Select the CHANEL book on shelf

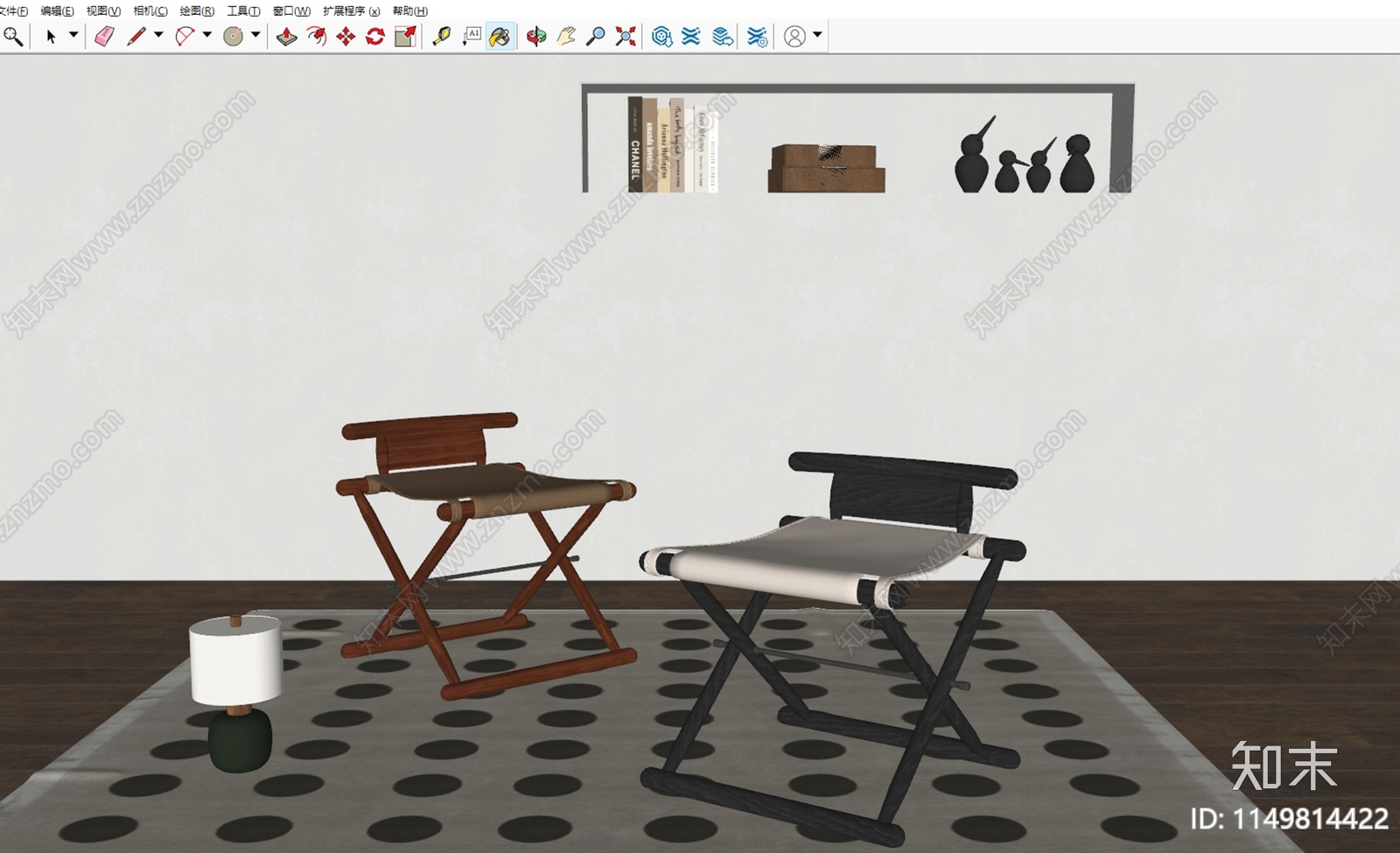pos(635,144)
